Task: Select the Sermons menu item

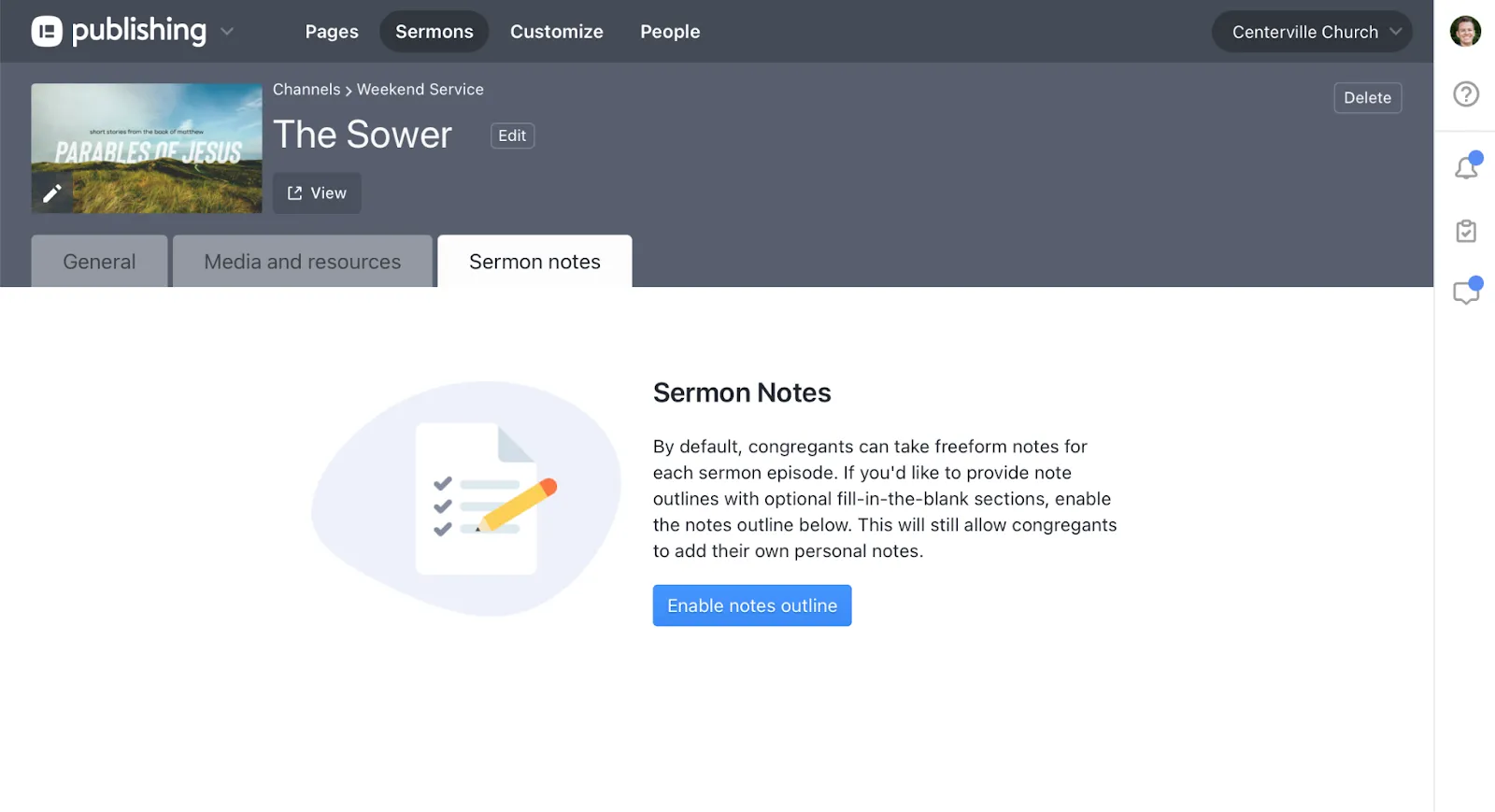Action: click(434, 32)
